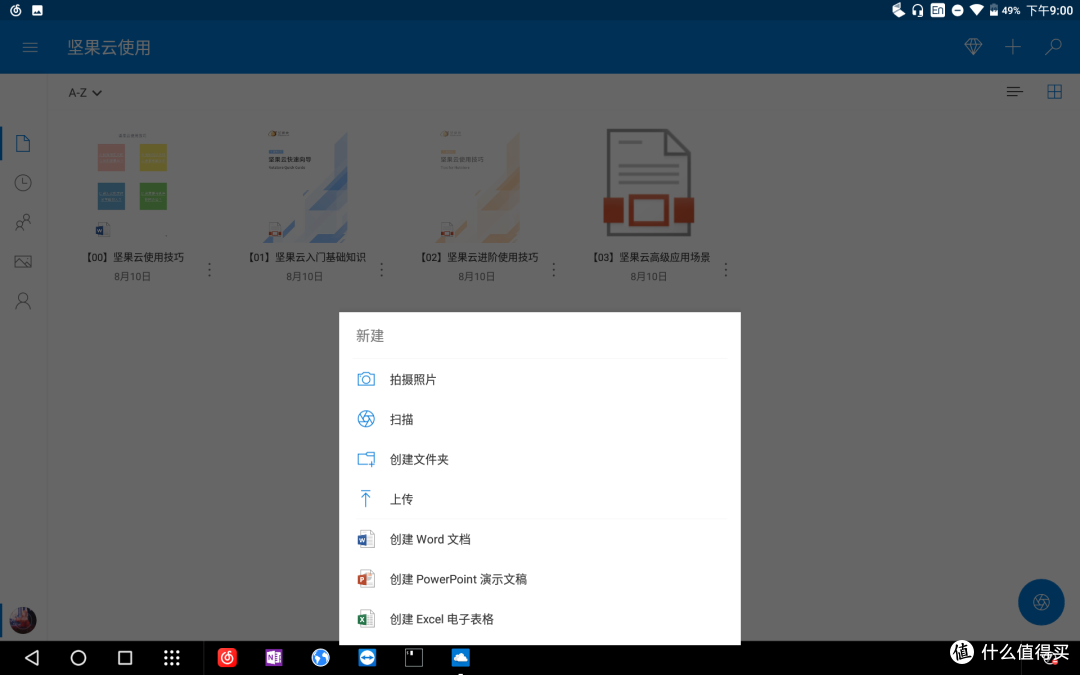Switch to grid view layout
Image resolution: width=1080 pixels, height=675 pixels.
click(x=1054, y=92)
